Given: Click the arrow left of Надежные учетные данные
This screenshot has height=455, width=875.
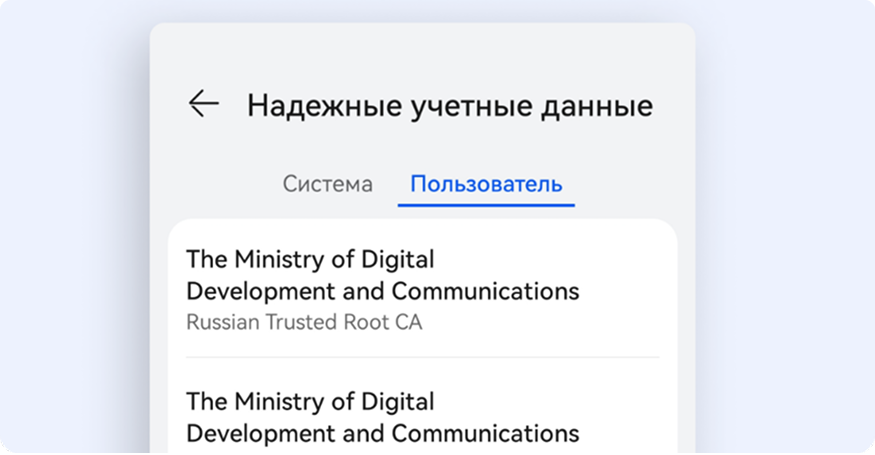Looking at the screenshot, I should [x=204, y=104].
